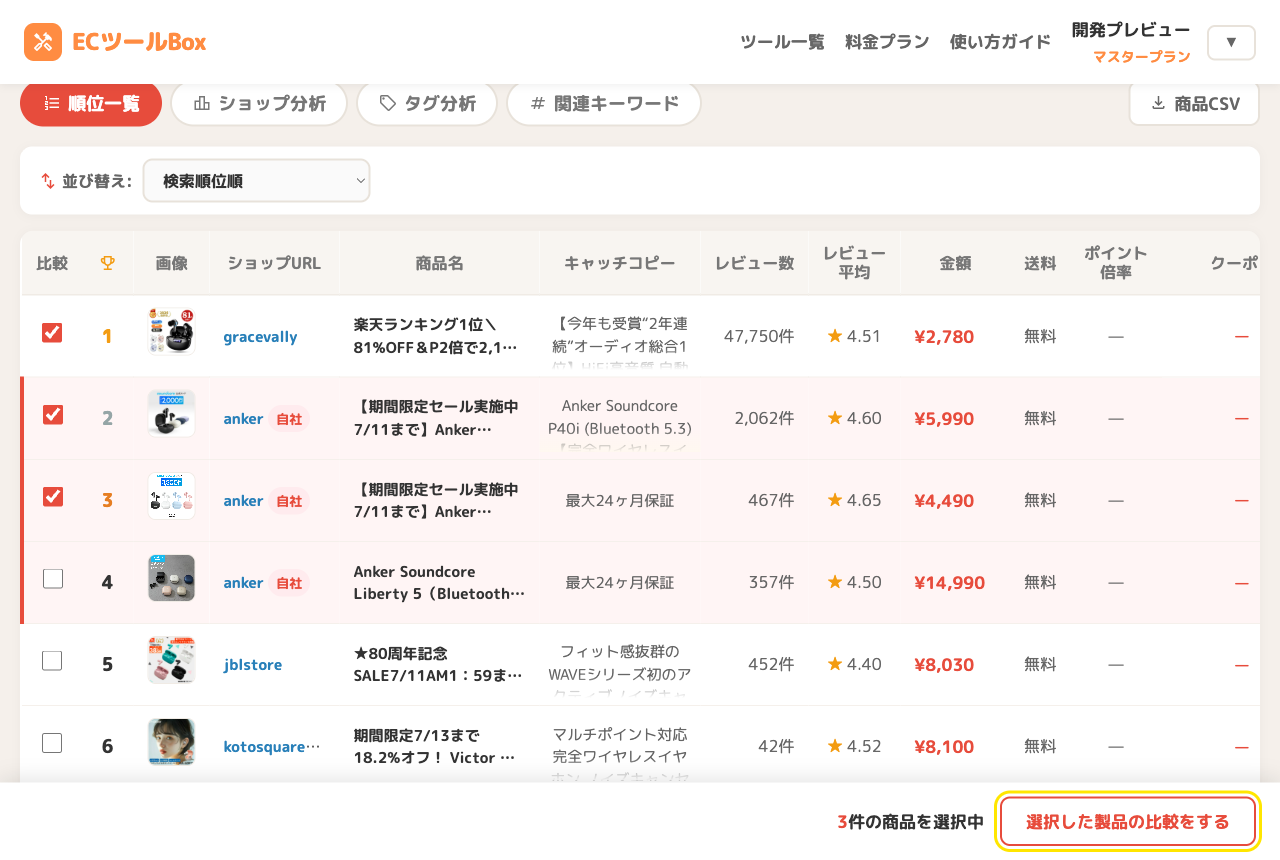Check compare box for kotosquare row
This screenshot has width=1280, height=860.
pos(52,743)
